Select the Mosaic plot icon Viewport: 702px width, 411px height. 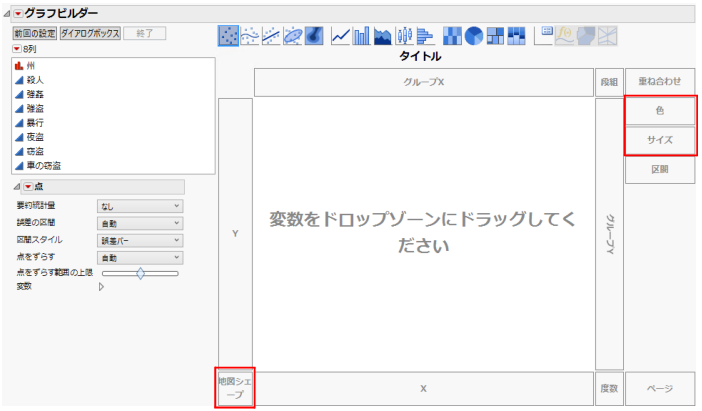516,36
